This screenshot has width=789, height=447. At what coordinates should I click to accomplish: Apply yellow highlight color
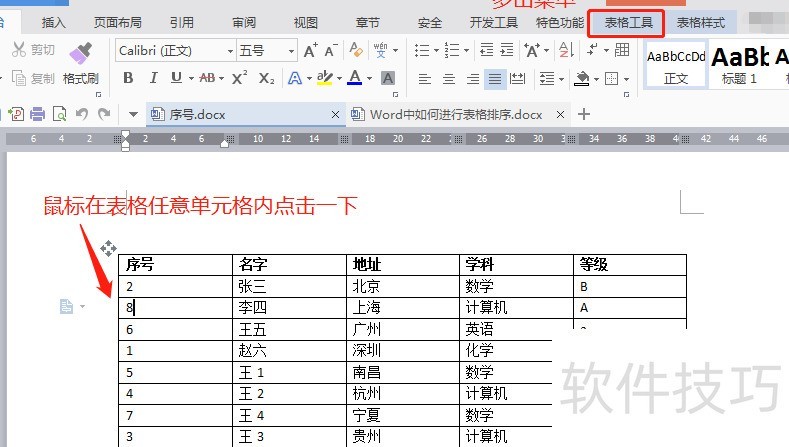point(325,78)
